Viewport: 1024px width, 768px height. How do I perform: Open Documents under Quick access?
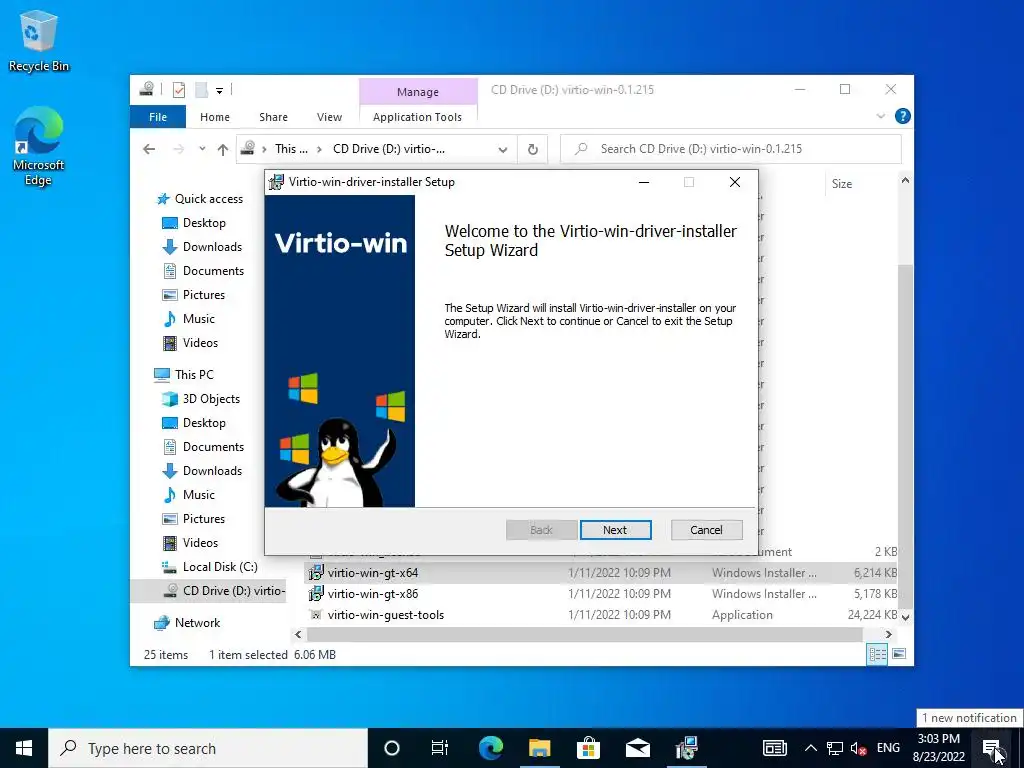[x=203, y=270]
